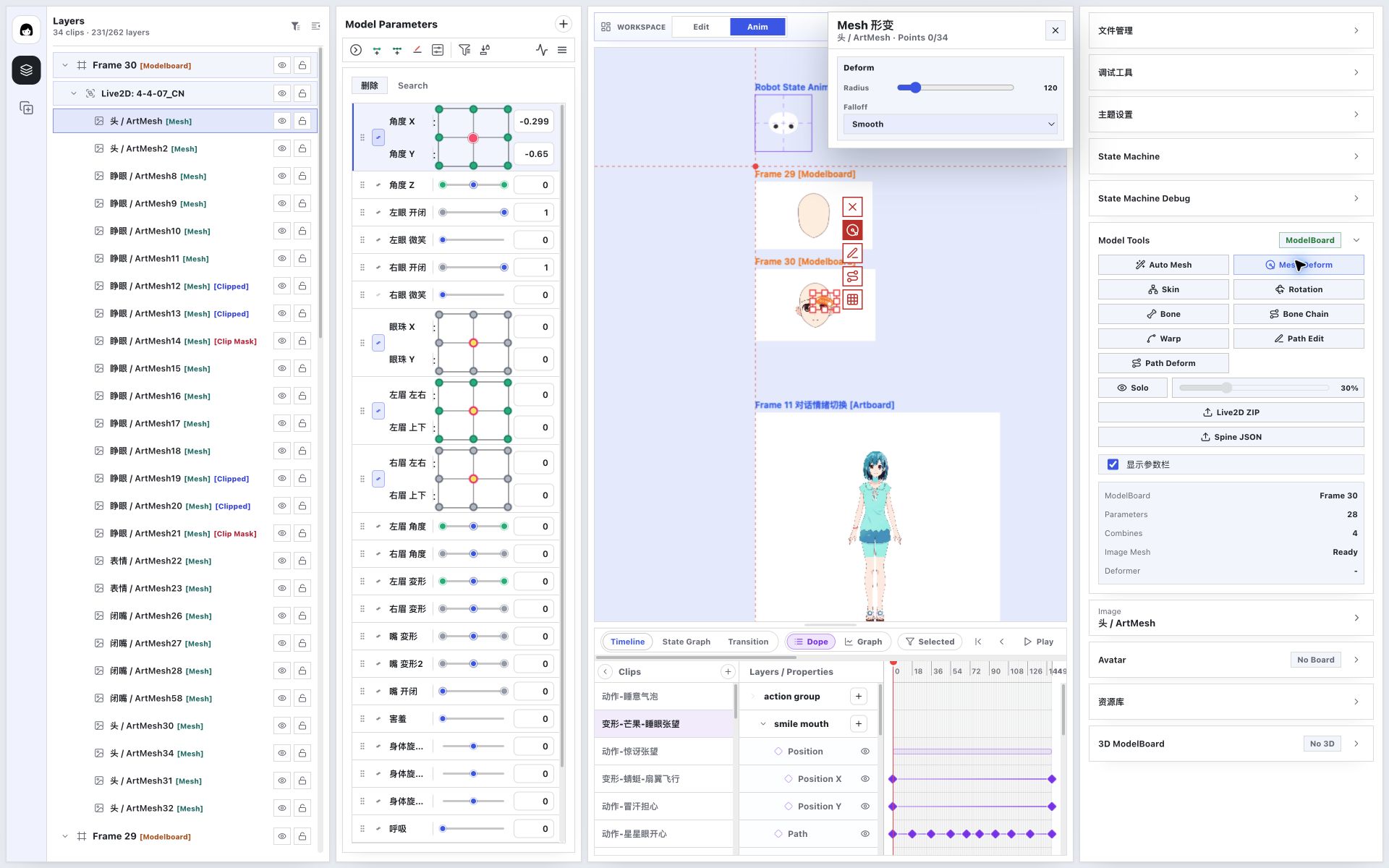
Task: Adjust the Deform Radius slider
Action: pos(955,88)
